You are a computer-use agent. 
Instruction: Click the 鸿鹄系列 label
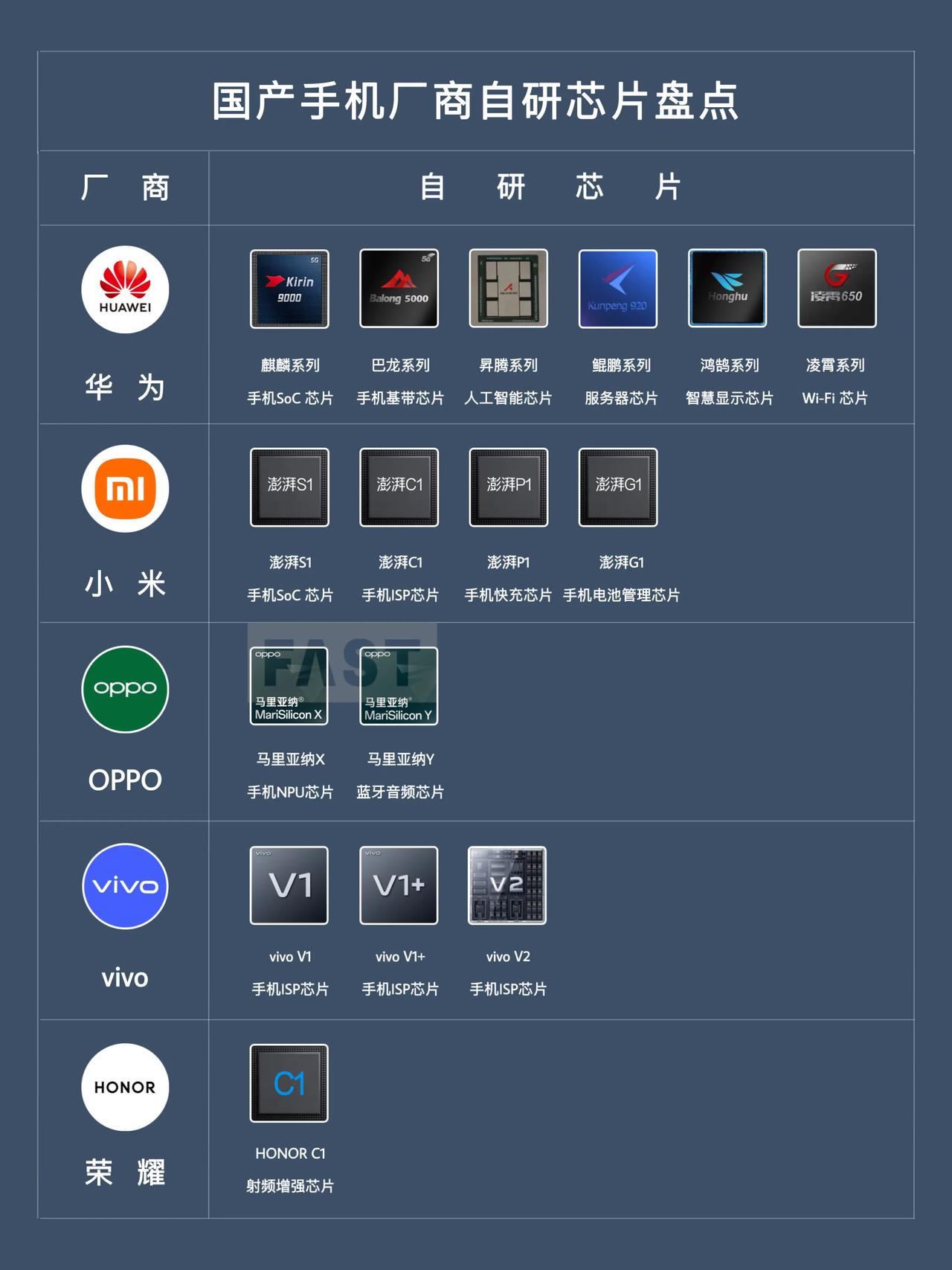(730, 365)
